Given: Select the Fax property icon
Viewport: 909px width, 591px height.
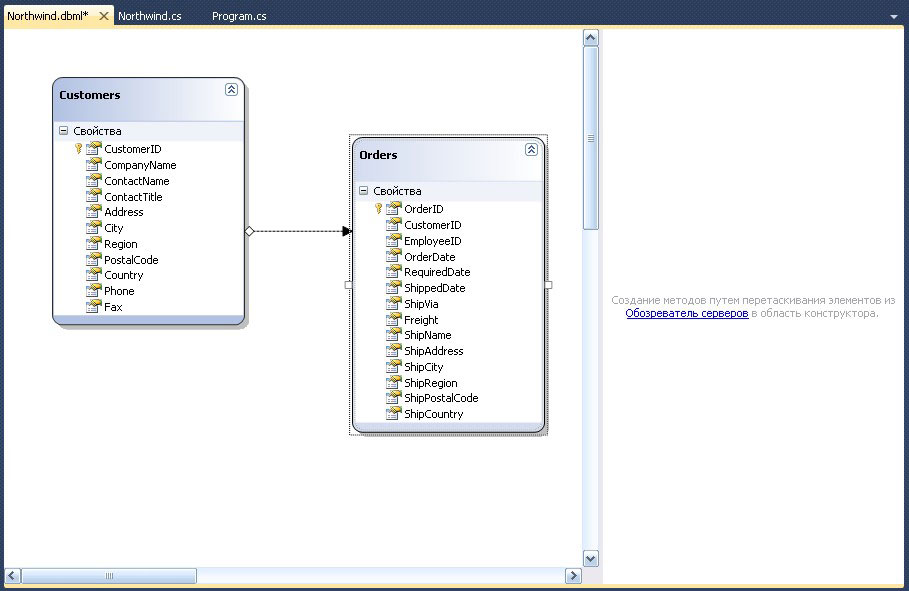Looking at the screenshot, I should [x=93, y=306].
